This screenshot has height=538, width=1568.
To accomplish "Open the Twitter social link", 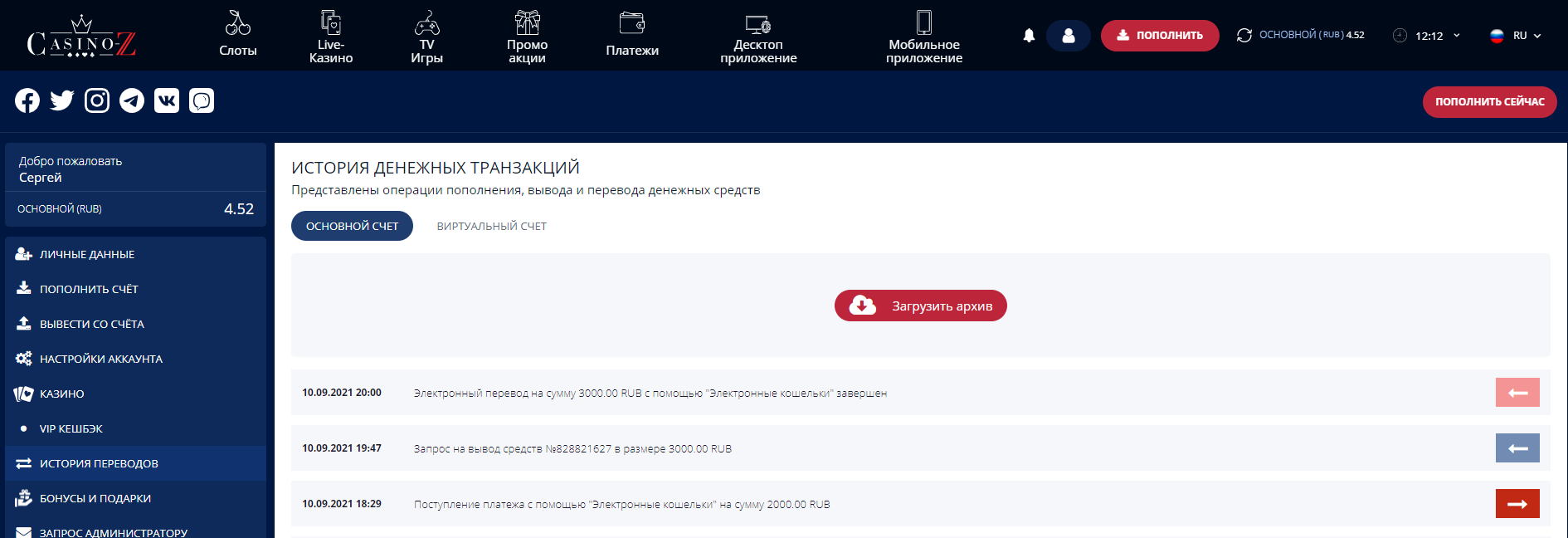I will 62,100.
